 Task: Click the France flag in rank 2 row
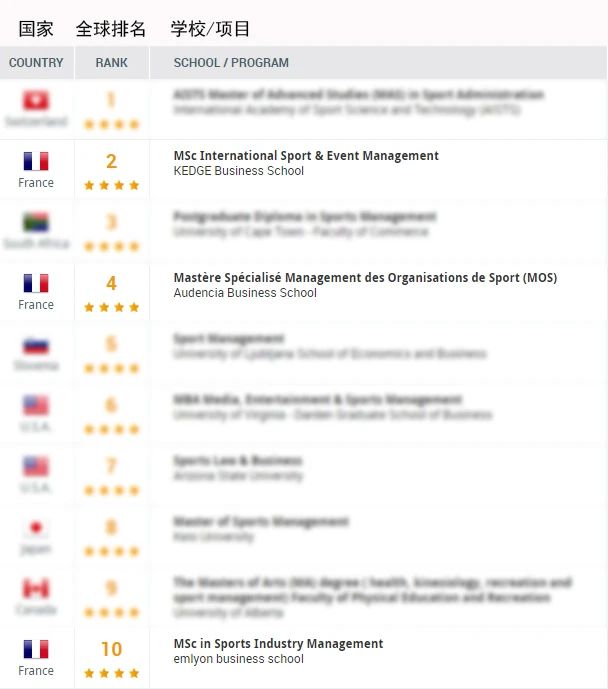(36, 161)
